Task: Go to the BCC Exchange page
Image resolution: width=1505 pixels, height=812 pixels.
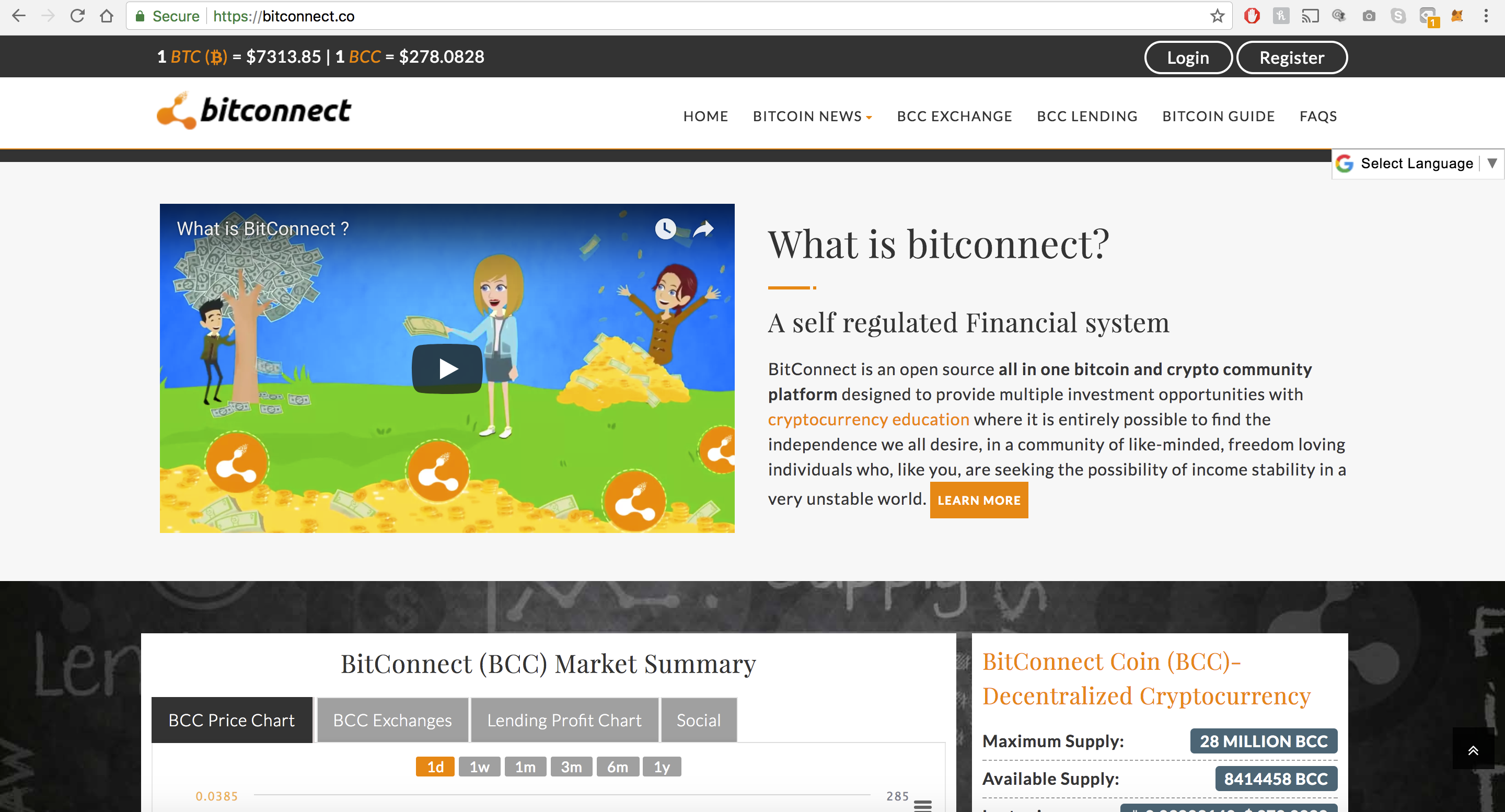Action: point(954,116)
